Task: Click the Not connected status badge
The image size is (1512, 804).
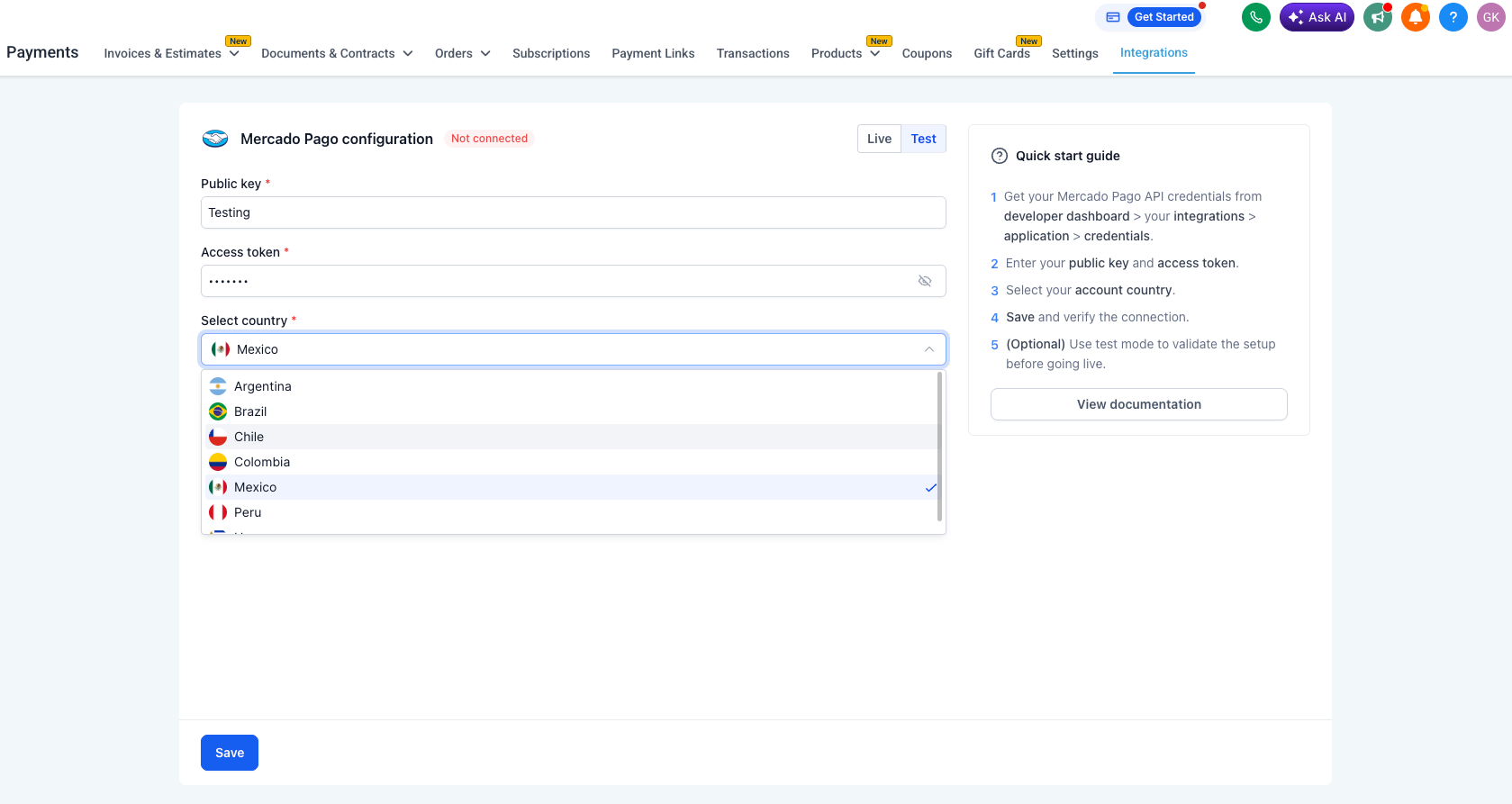Action: pos(489,139)
